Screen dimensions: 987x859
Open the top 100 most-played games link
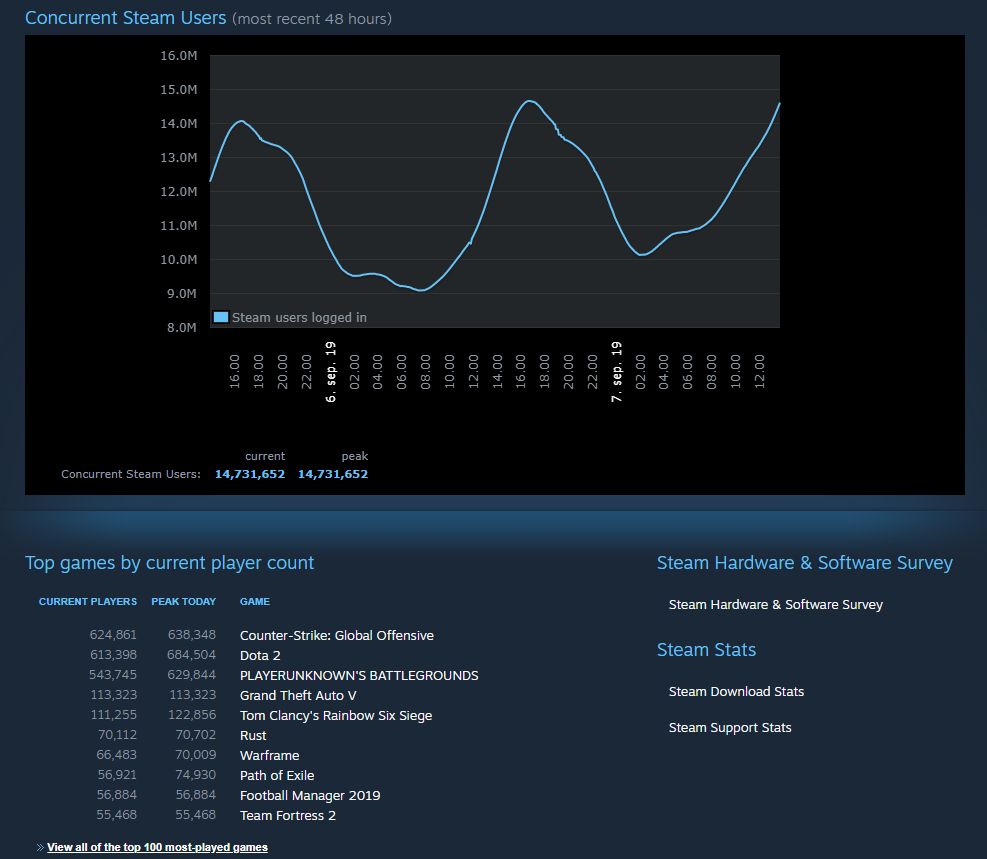(157, 847)
